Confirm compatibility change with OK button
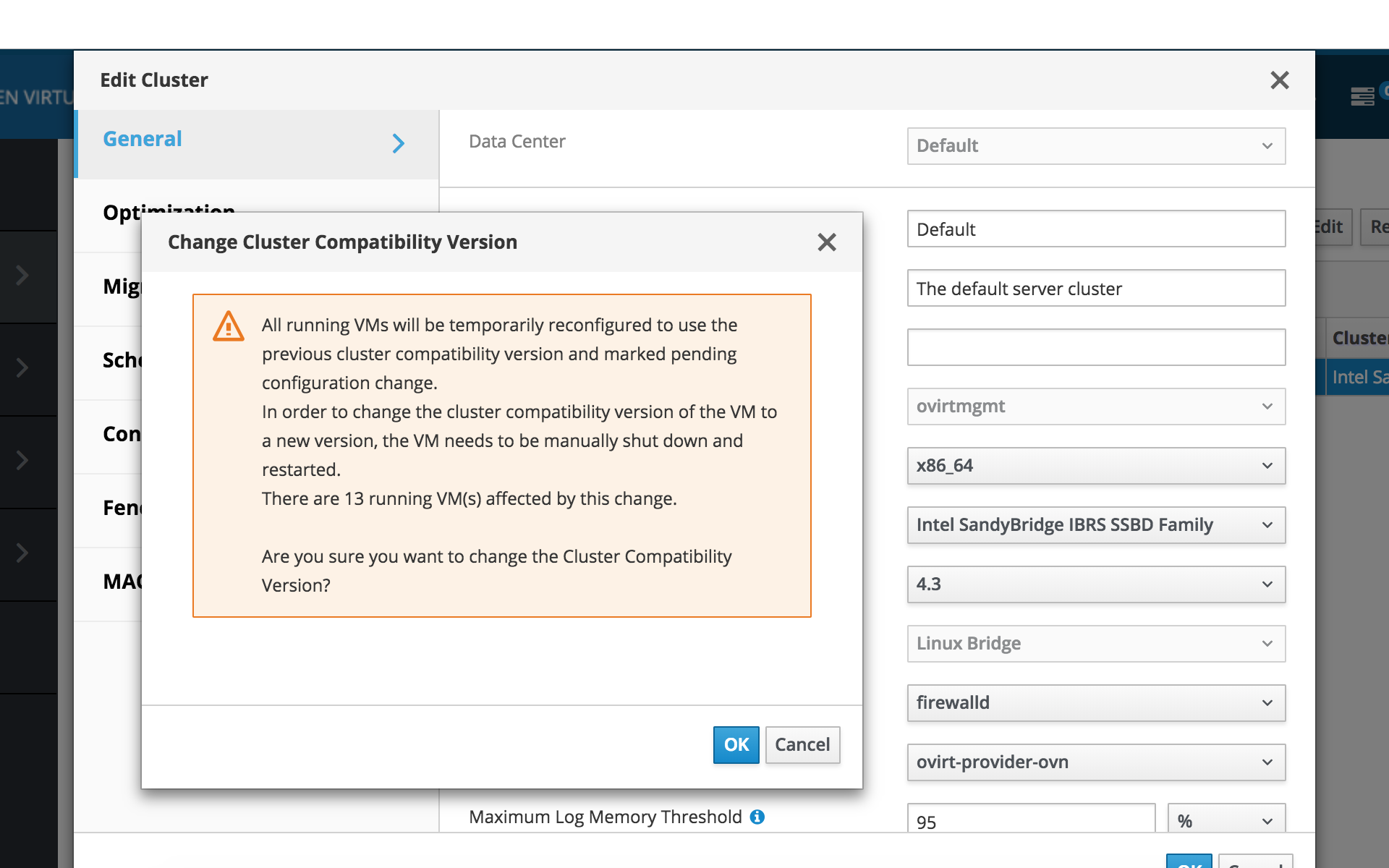The height and width of the screenshot is (868, 1389). tap(736, 744)
